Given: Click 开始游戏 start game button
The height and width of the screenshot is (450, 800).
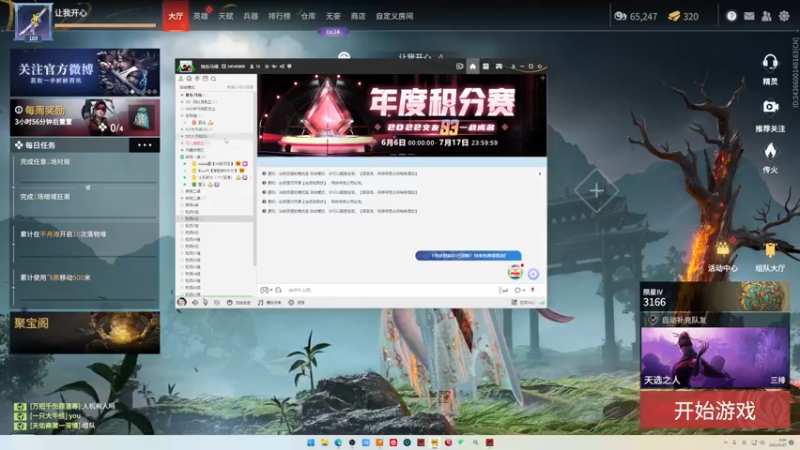Looking at the screenshot, I should [x=715, y=411].
